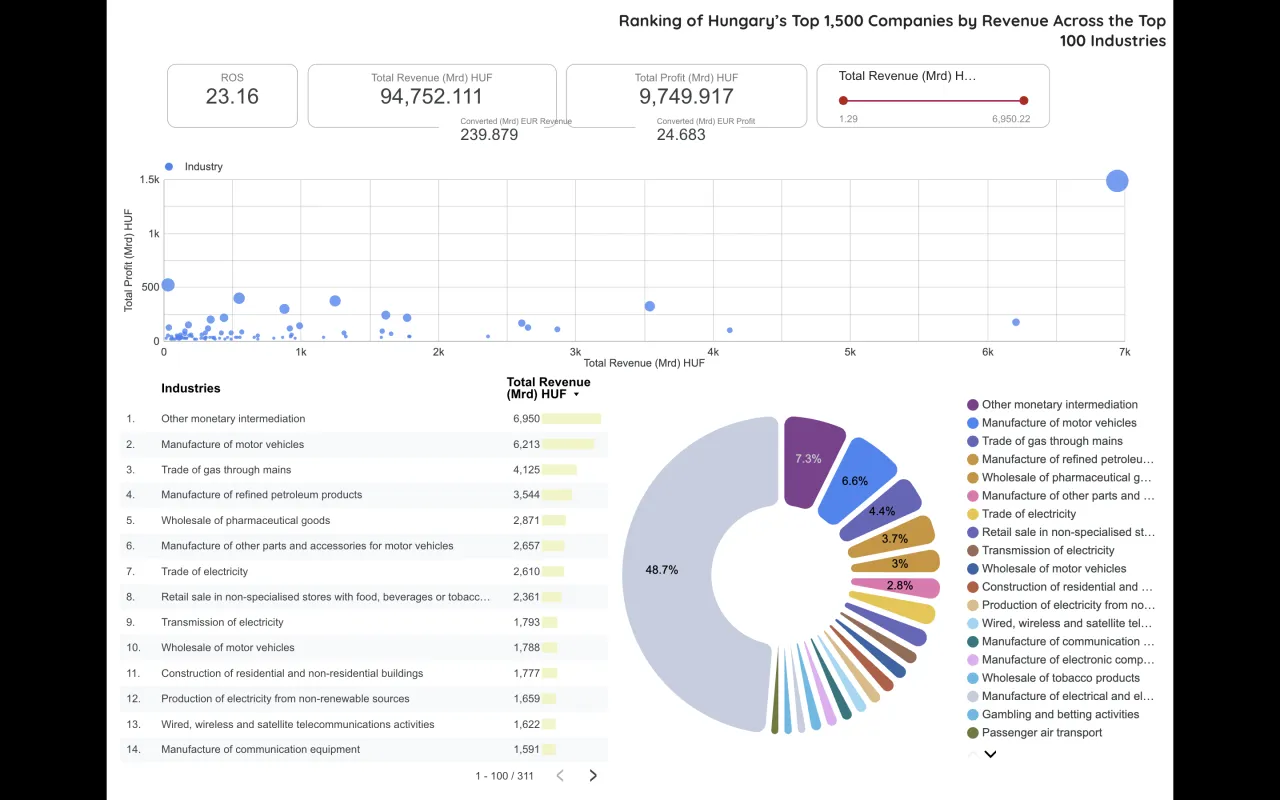The height and width of the screenshot is (800, 1280).
Task: Toggle Industry legend dot above scatter chart
Action: (x=169, y=167)
